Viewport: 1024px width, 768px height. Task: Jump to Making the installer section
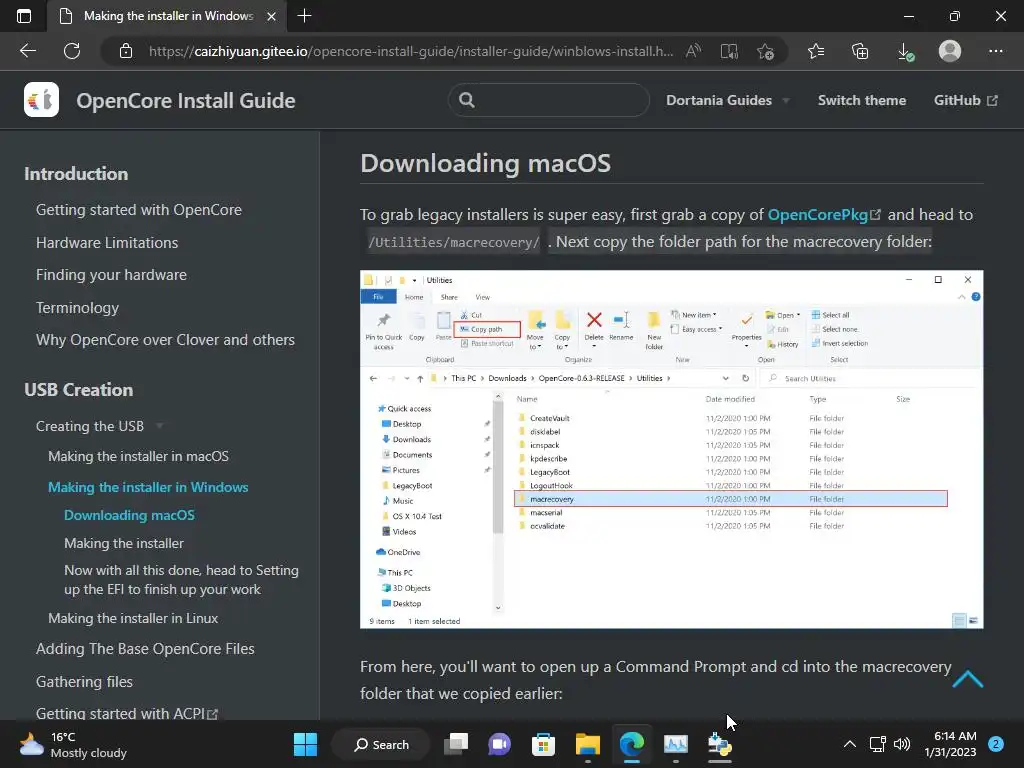point(123,543)
